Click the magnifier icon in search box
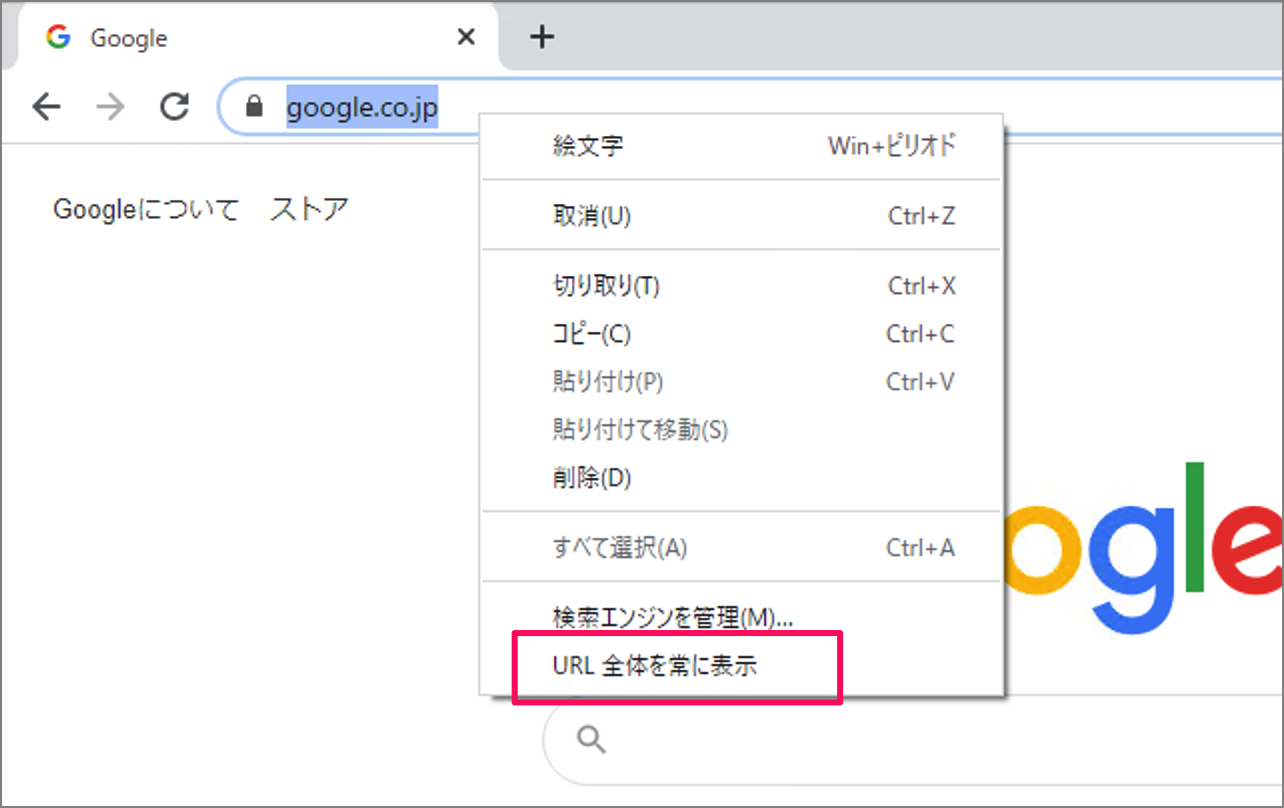This screenshot has height=808, width=1284. pyautogui.click(x=592, y=740)
